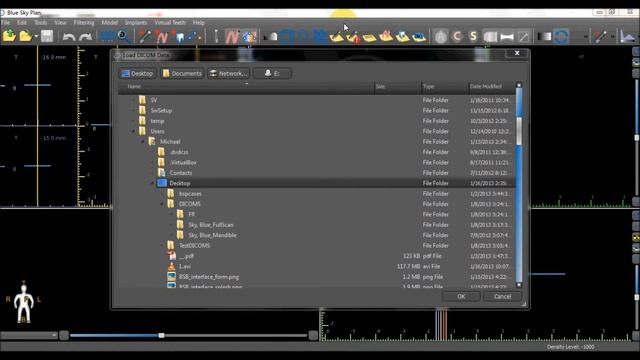Click the open folder toolbar icon
Image resolution: width=640 pixels, height=360 pixels.
pyautogui.click(x=25, y=36)
